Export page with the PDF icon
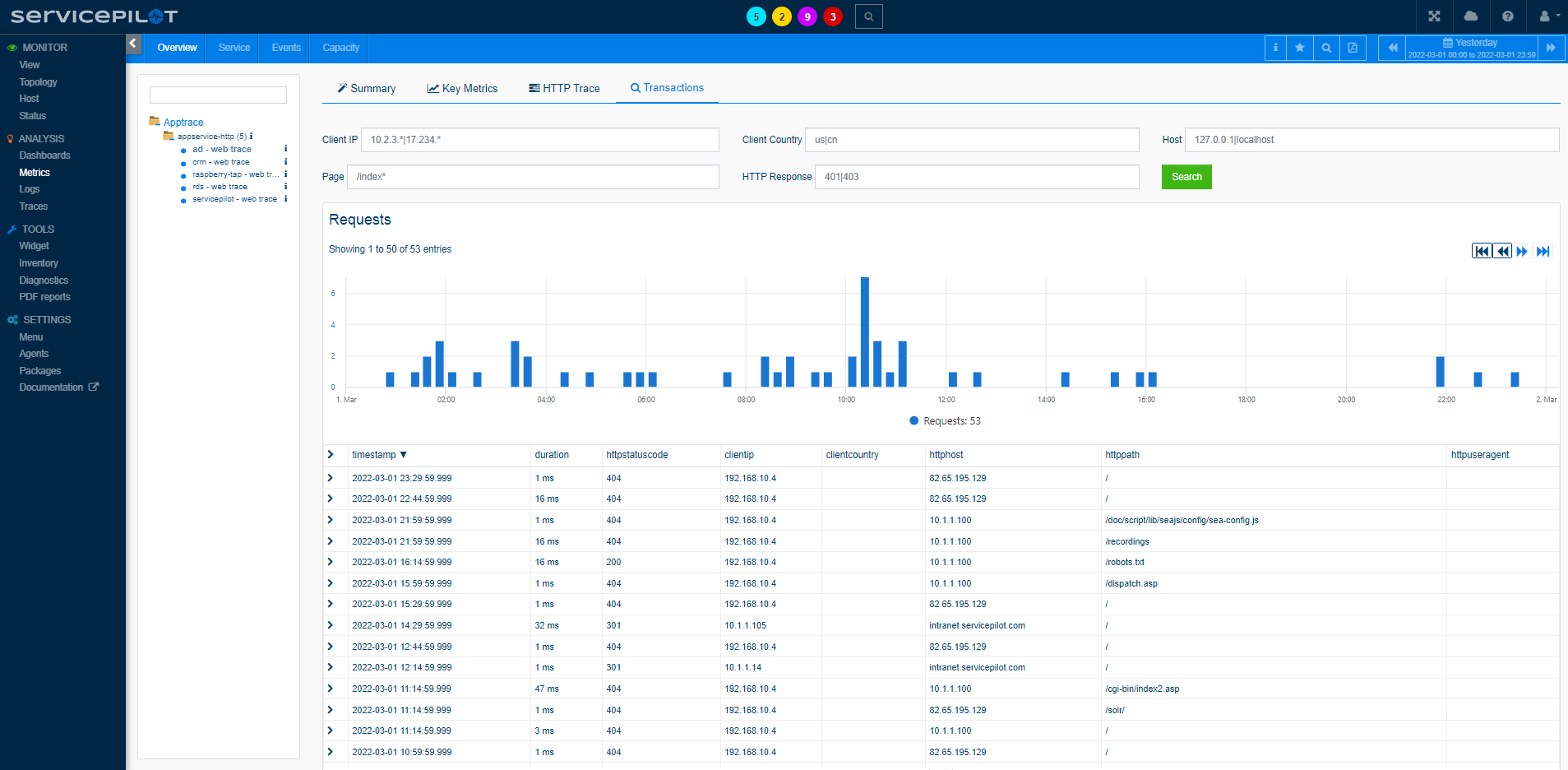The width and height of the screenshot is (1568, 770). tap(1353, 48)
